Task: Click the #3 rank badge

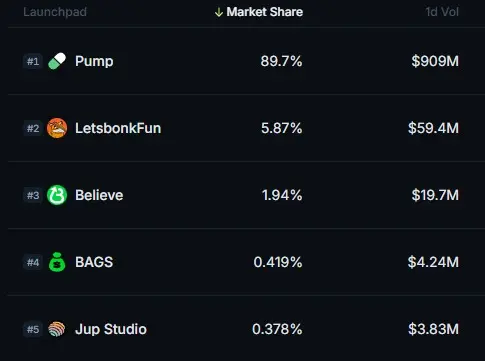Action: pyautogui.click(x=33, y=195)
